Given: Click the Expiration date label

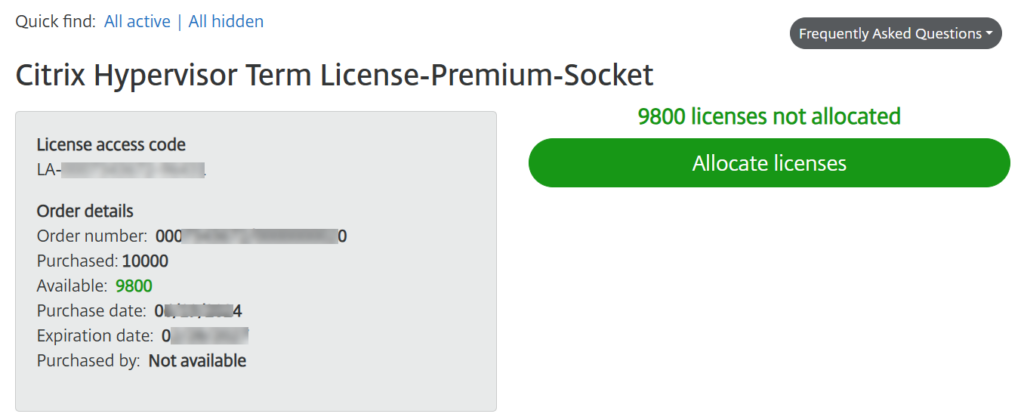Looking at the screenshot, I should click(x=95, y=336).
